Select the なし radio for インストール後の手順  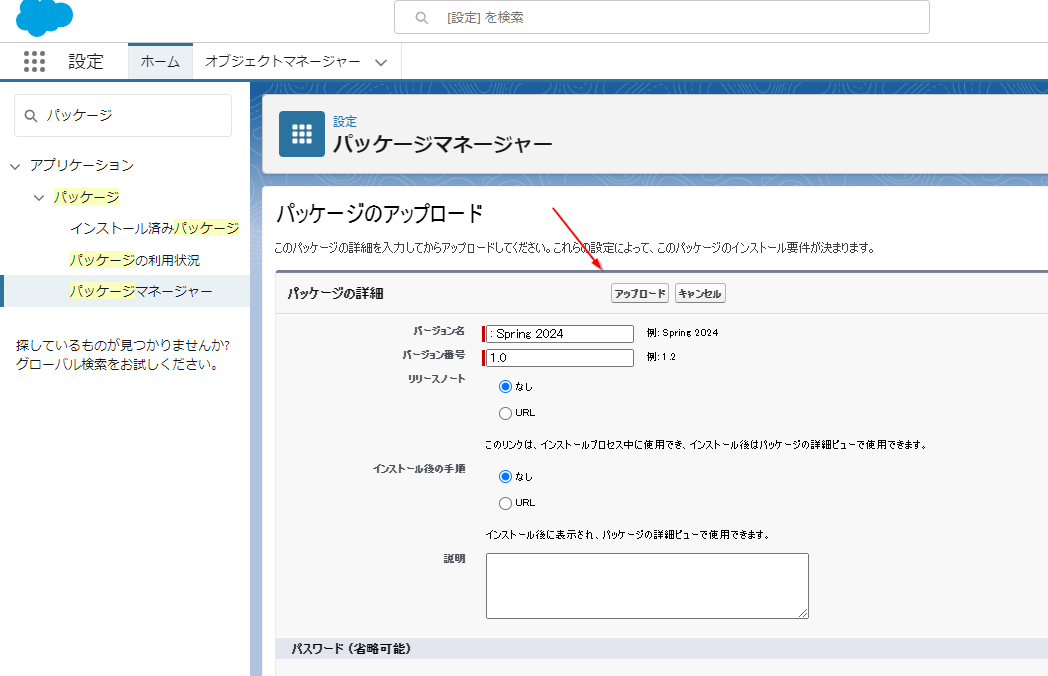(x=505, y=477)
